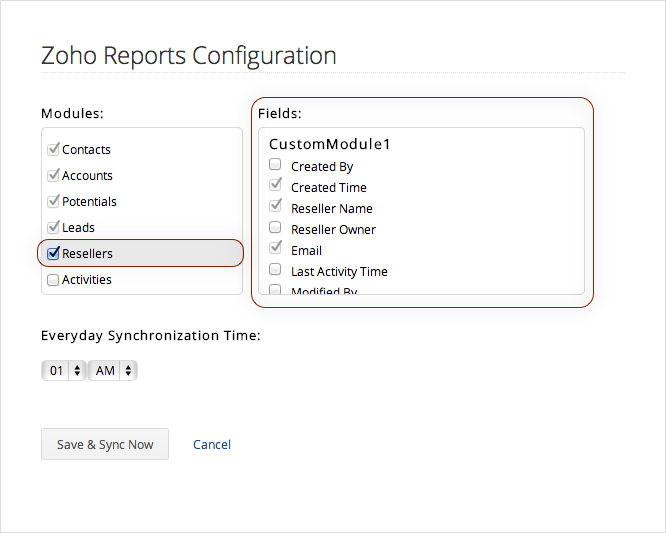Open the AM/PM dropdown
This screenshot has height=533, width=666.
point(112,371)
